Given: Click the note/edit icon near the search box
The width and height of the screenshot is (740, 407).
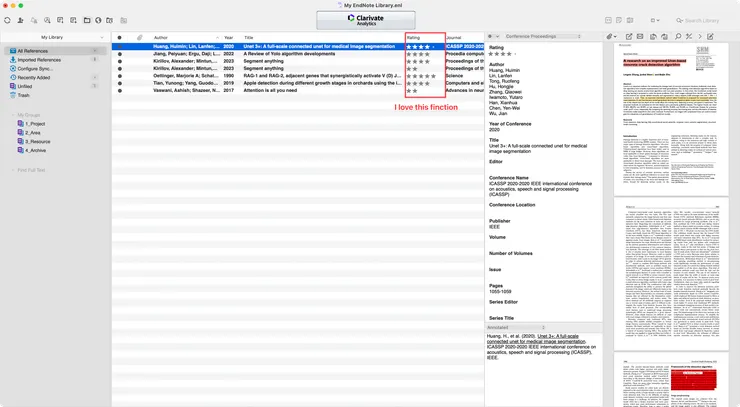Looking at the screenshot, I should [619, 20].
